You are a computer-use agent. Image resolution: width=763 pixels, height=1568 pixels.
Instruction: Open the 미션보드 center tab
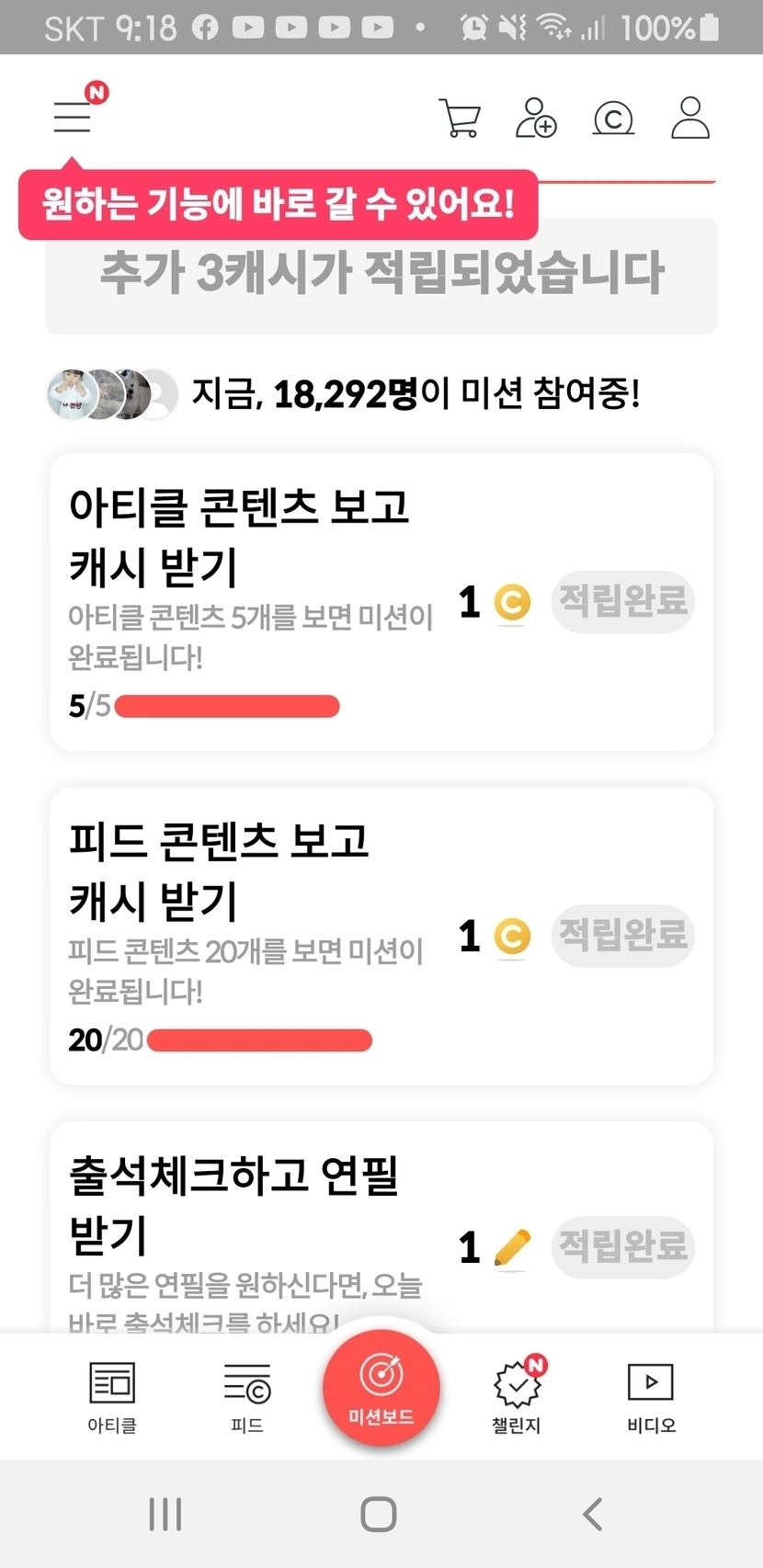[381, 1388]
